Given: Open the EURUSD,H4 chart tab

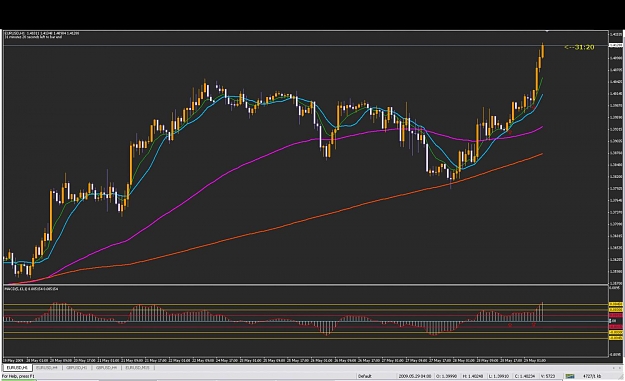Looking at the screenshot, I should click(x=47, y=367).
